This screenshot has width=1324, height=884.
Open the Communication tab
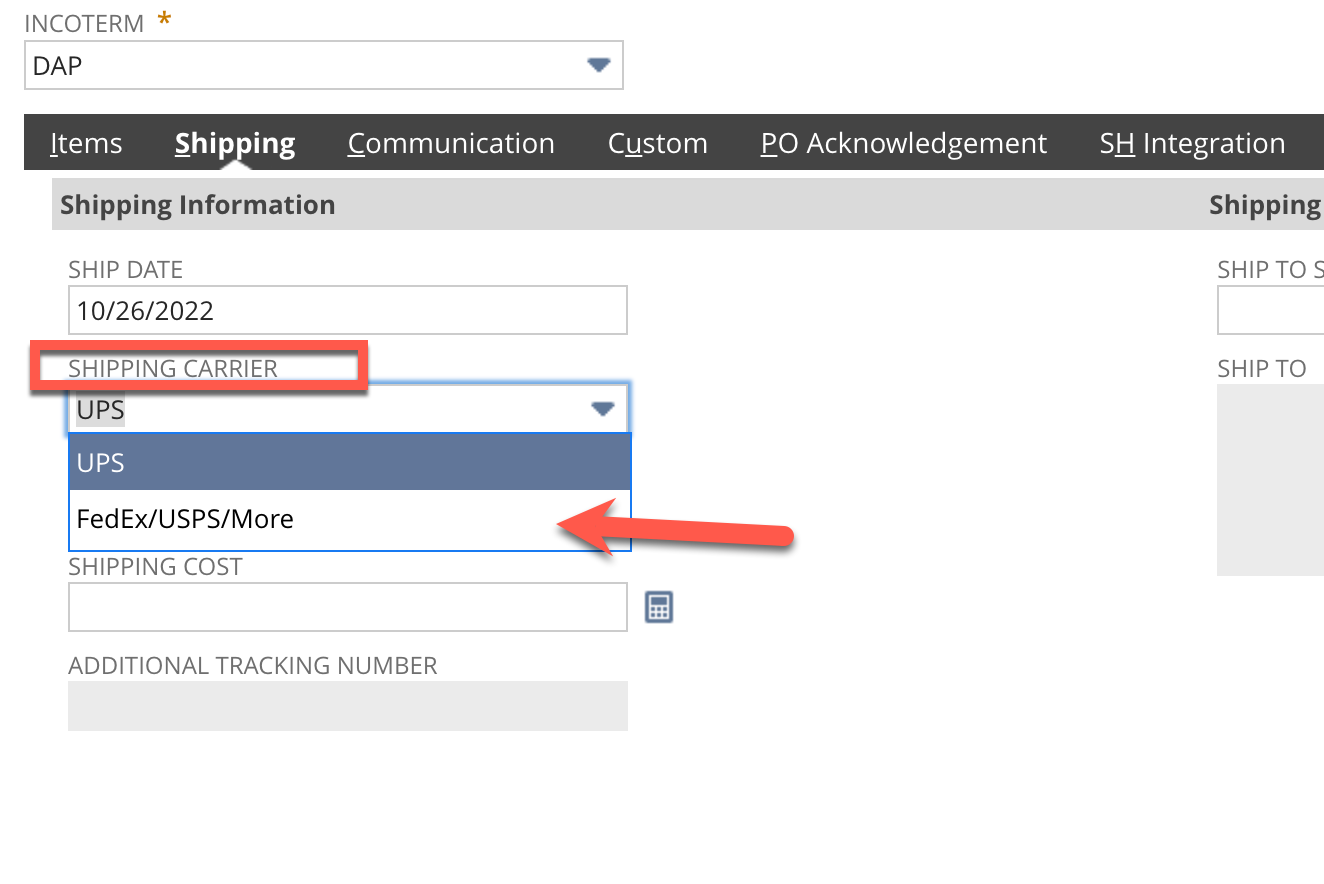coord(450,142)
